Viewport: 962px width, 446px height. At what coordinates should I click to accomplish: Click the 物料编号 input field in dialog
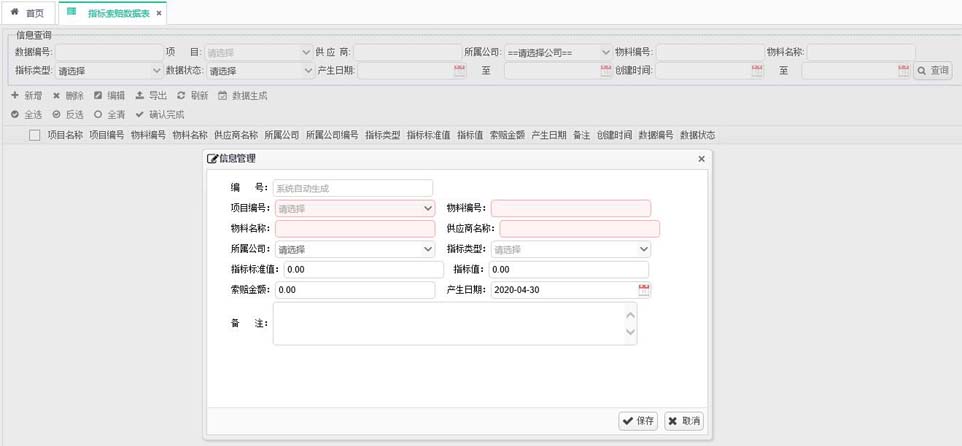coord(570,209)
